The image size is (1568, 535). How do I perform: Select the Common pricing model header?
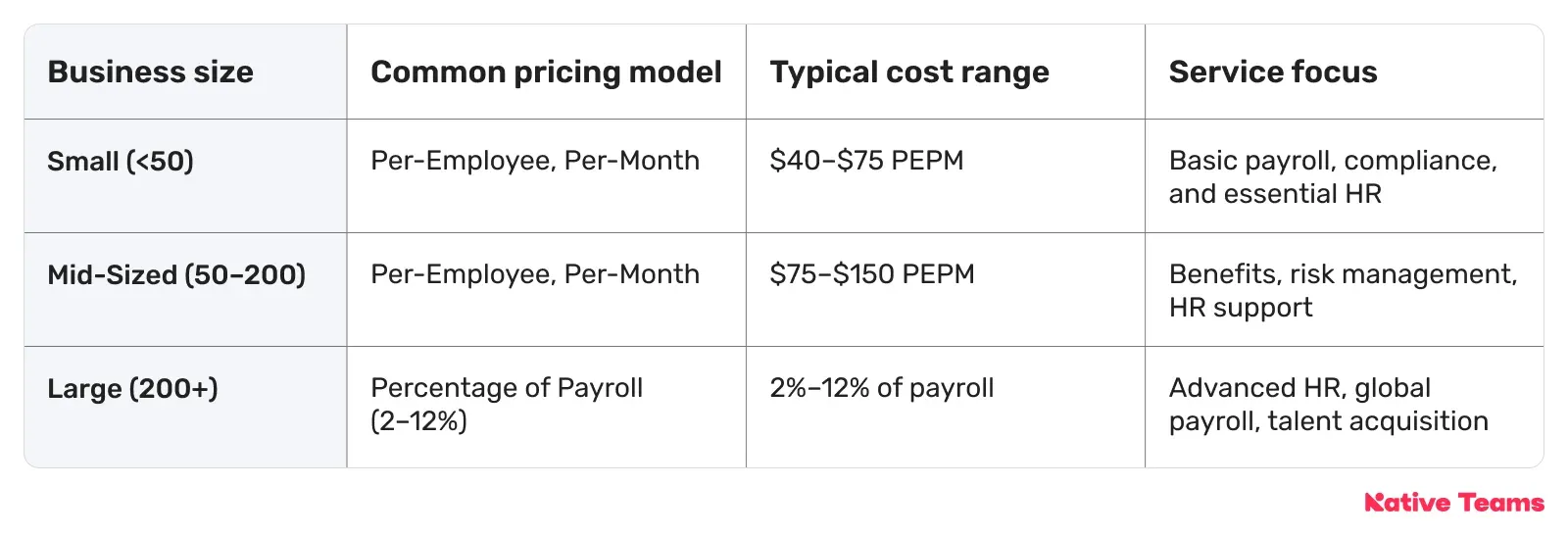click(x=546, y=72)
